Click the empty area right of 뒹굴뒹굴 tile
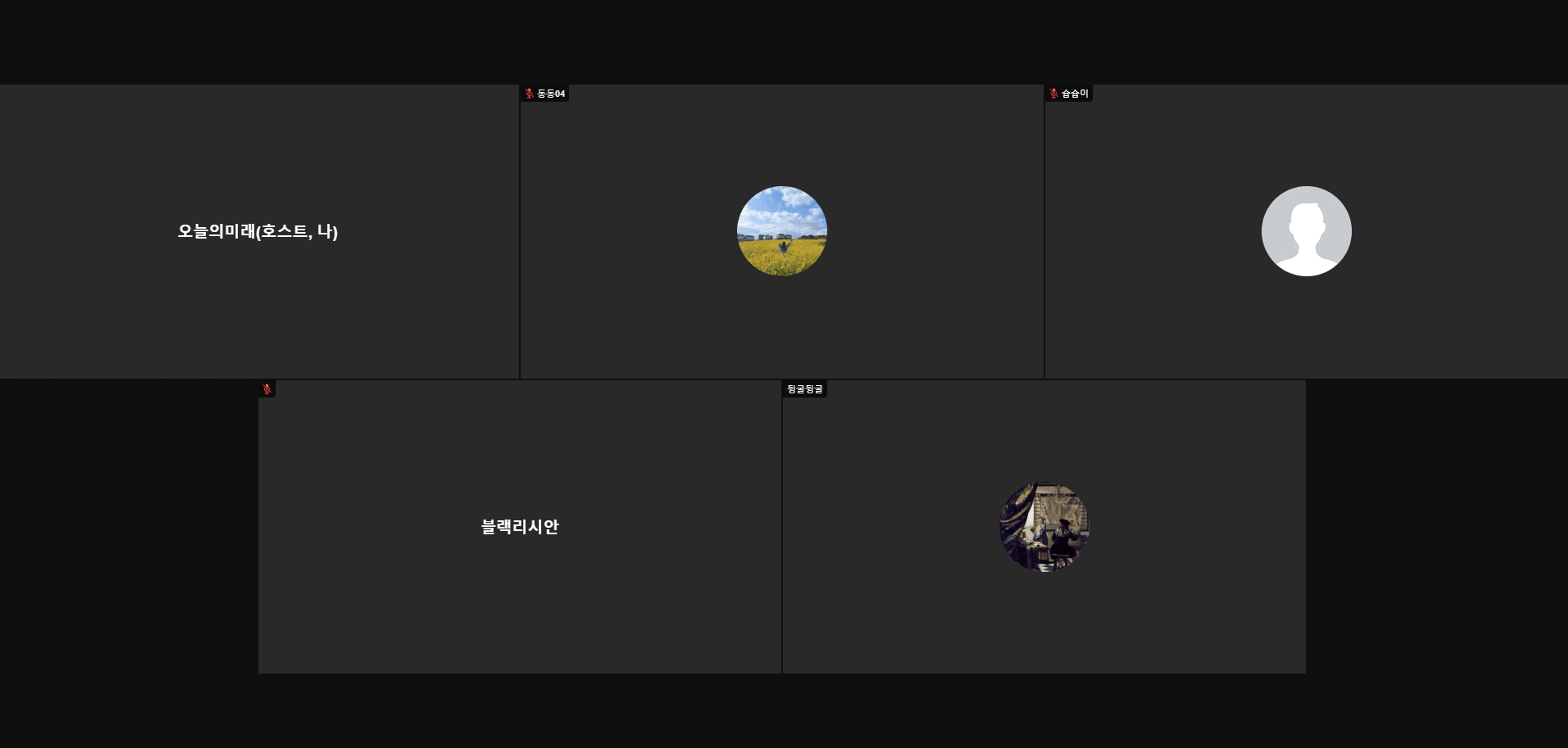Viewport: 1568px width, 748px height. [x=1437, y=527]
